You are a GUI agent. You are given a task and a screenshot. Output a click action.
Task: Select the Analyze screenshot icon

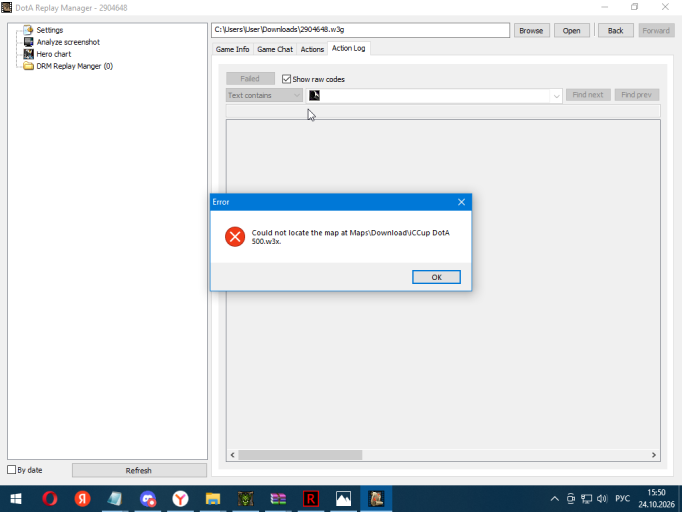coord(28,42)
